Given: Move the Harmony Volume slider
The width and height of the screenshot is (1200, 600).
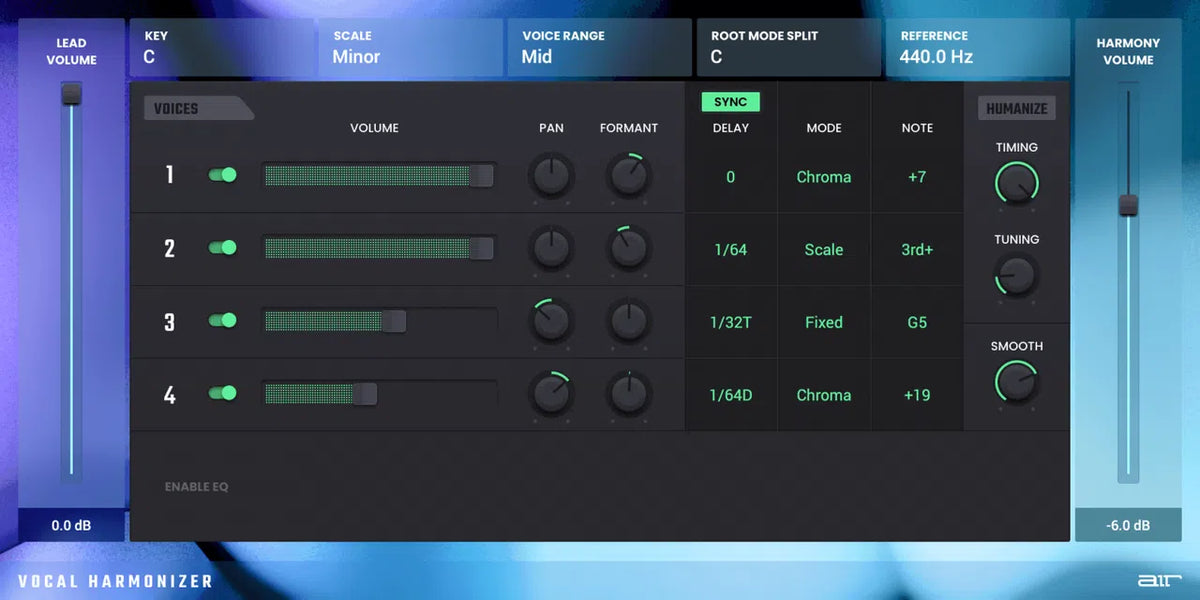Looking at the screenshot, I should click(x=1128, y=206).
